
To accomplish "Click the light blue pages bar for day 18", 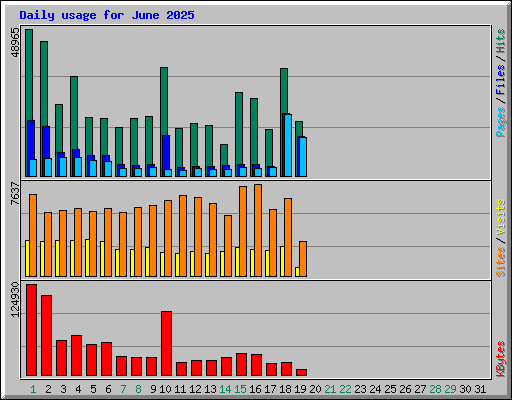I will [288, 145].
